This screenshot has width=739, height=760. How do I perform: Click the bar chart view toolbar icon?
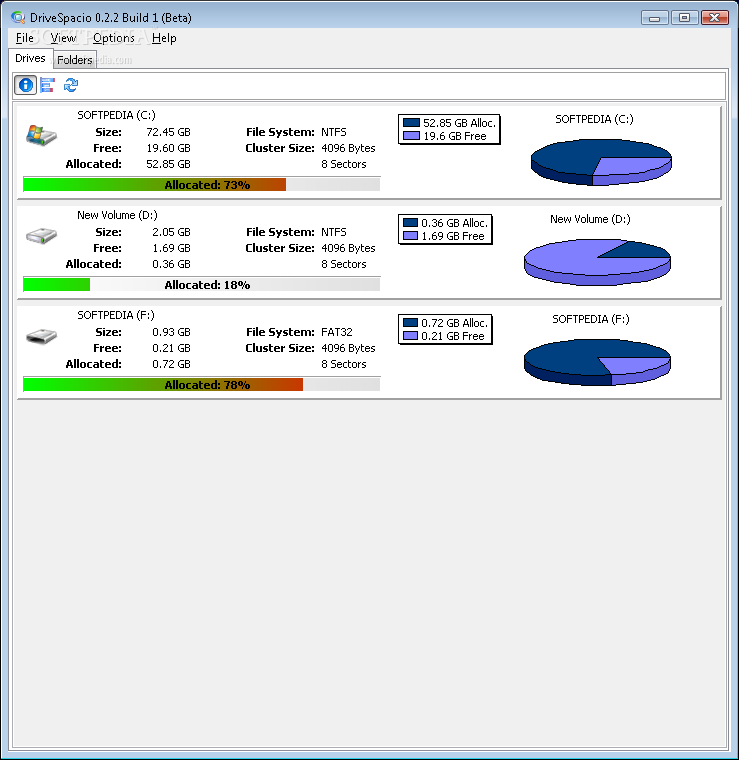[47, 85]
